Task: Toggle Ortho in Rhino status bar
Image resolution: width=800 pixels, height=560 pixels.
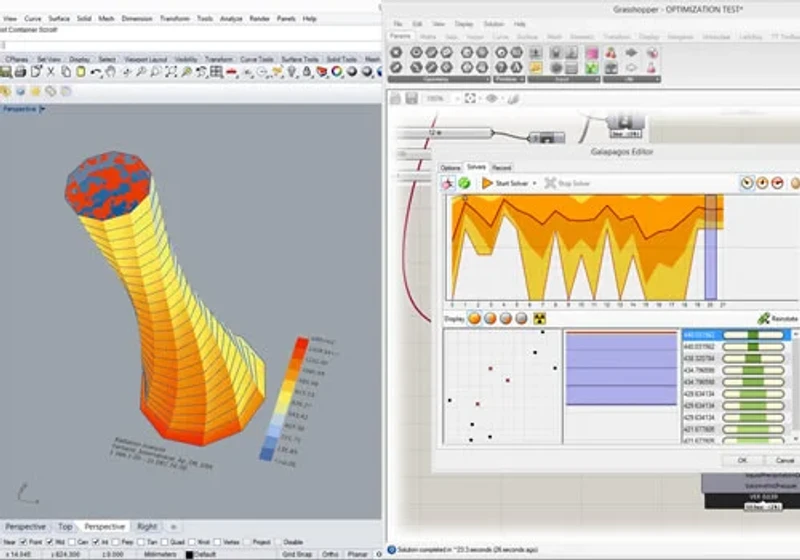Action: tap(330, 554)
